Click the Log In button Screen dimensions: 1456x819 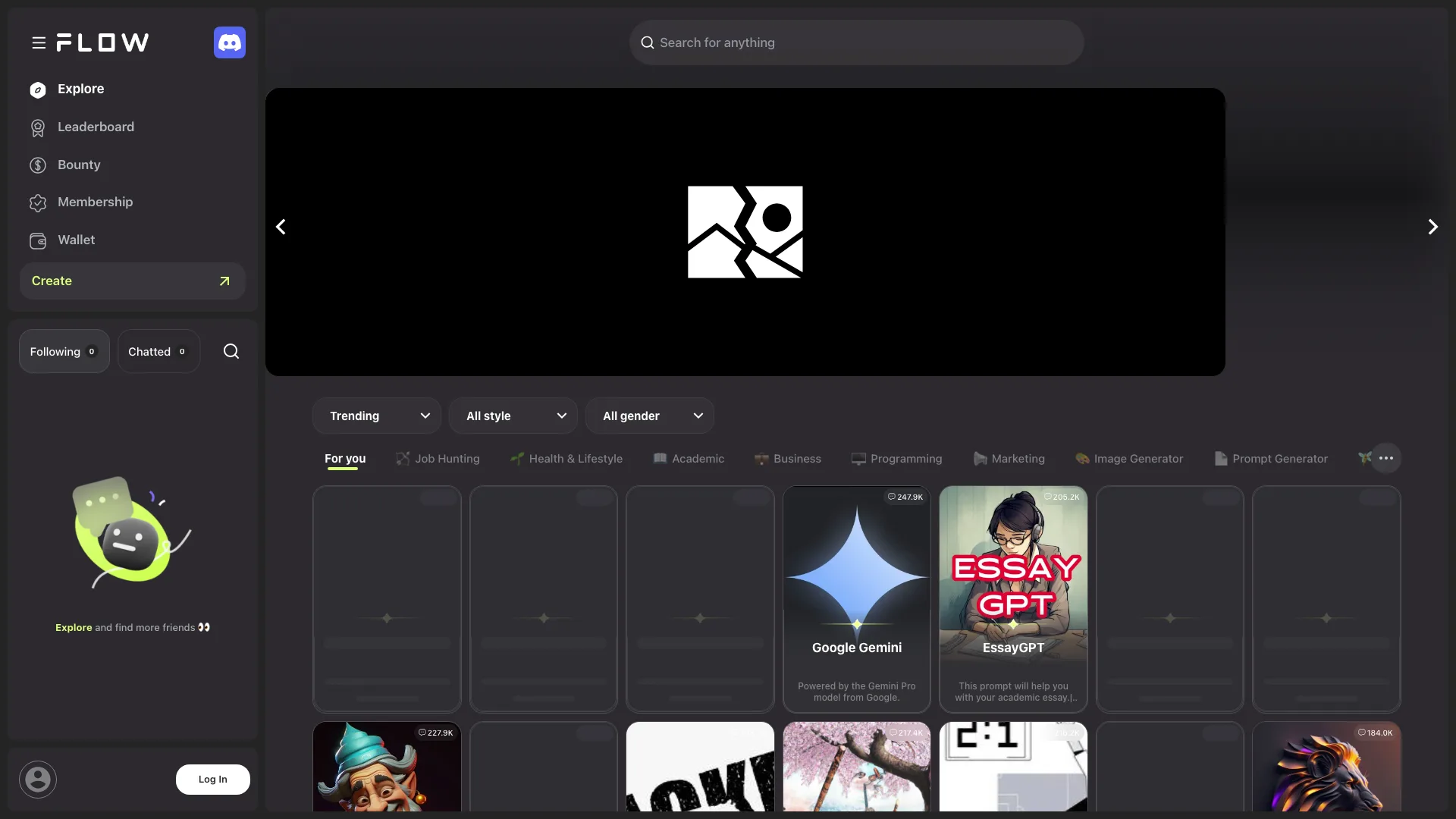(213, 780)
